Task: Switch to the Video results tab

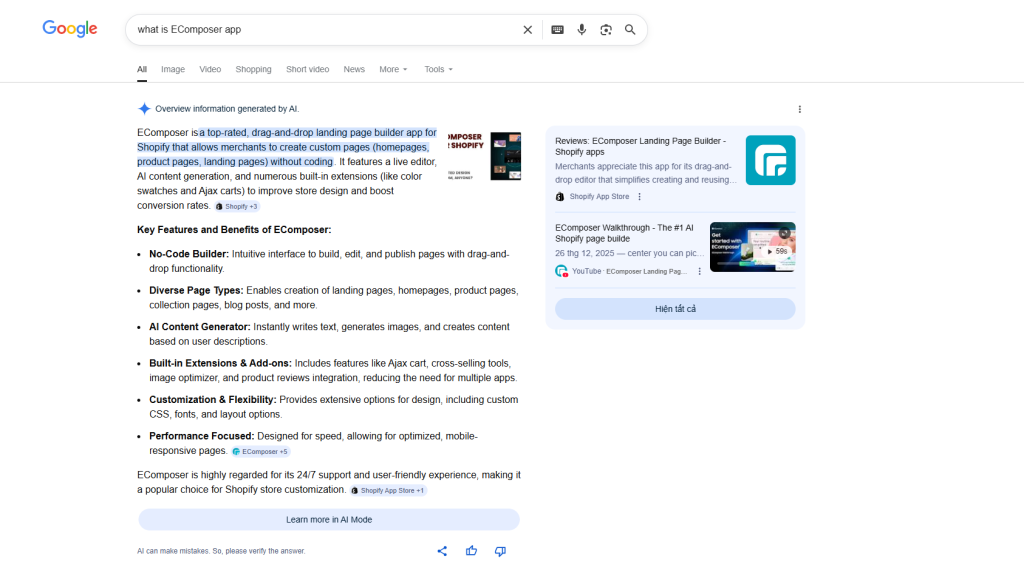Action: click(210, 70)
